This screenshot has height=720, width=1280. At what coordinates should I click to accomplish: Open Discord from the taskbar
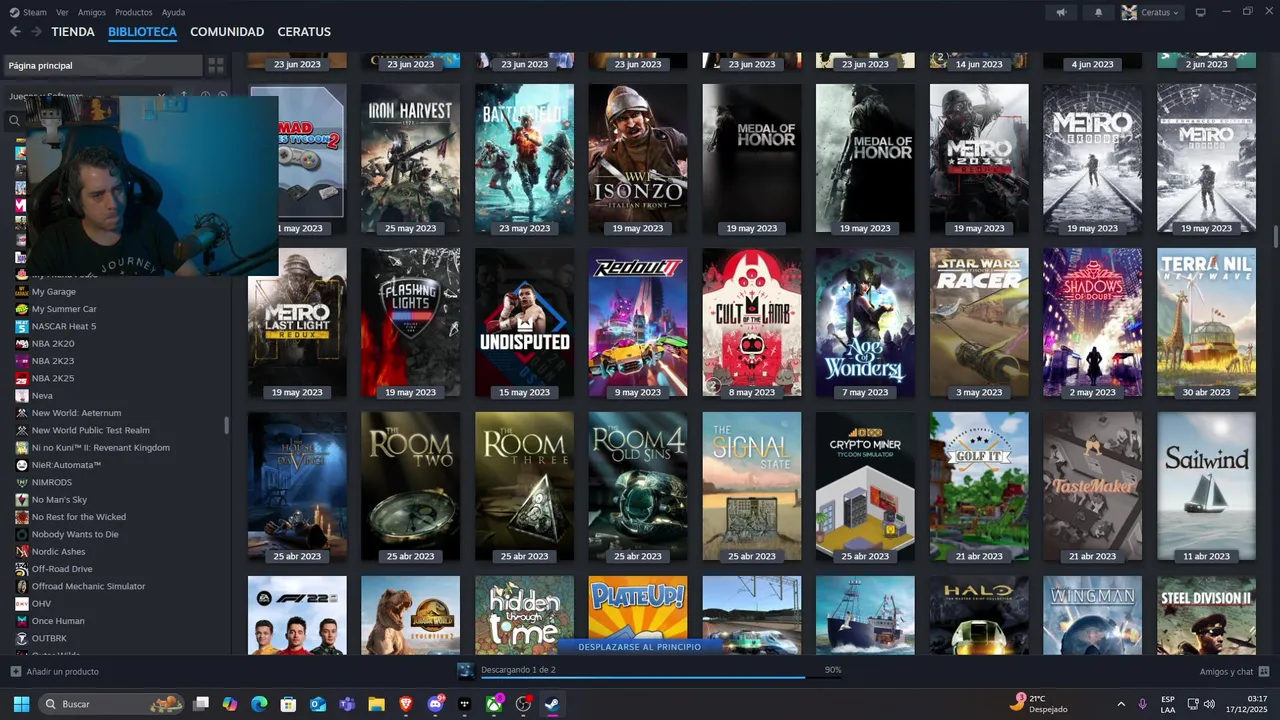tap(435, 704)
